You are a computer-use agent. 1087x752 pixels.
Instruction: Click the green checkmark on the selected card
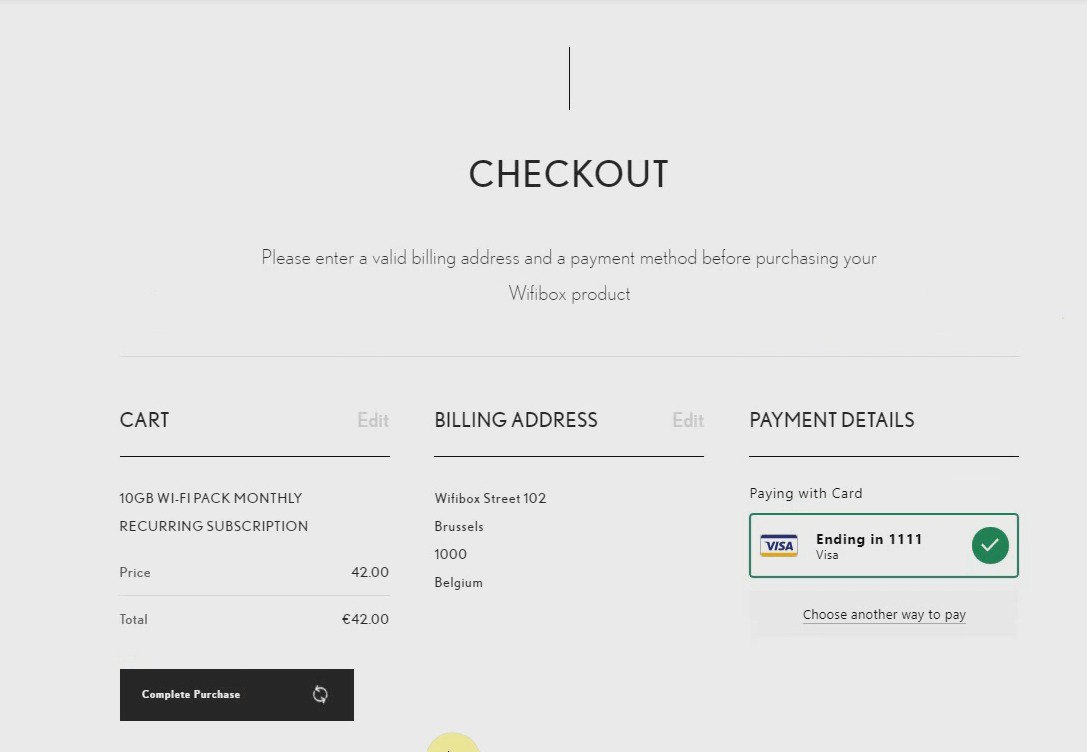pyautogui.click(x=990, y=545)
